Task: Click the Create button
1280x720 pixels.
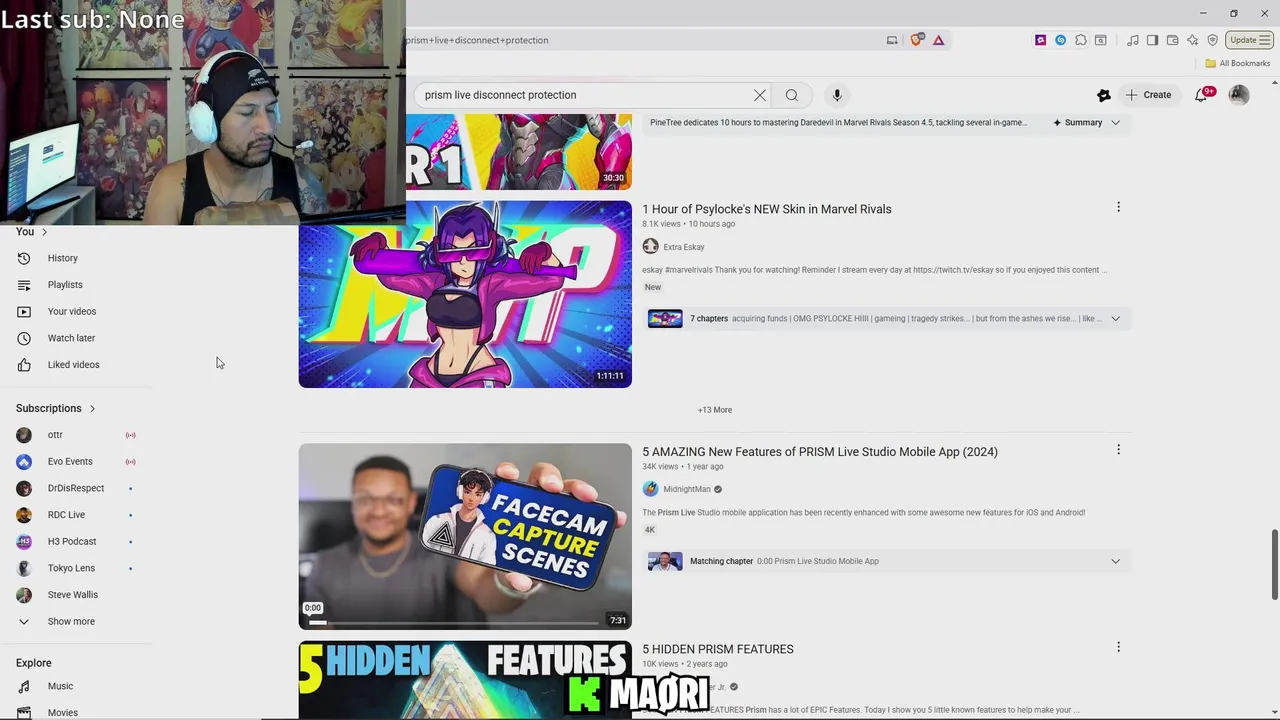Action: (1147, 95)
